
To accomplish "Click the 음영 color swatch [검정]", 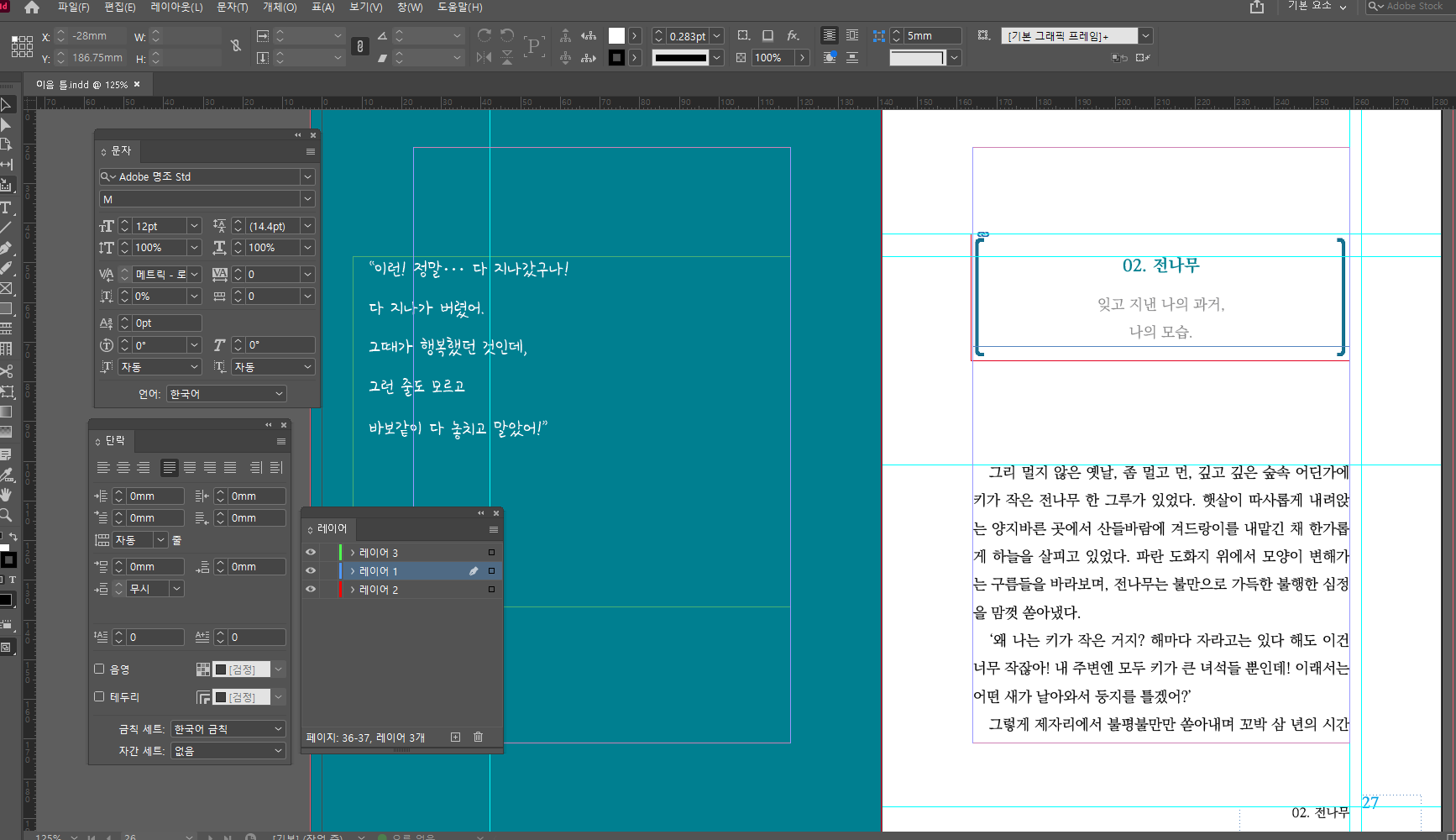I will tap(242, 669).
